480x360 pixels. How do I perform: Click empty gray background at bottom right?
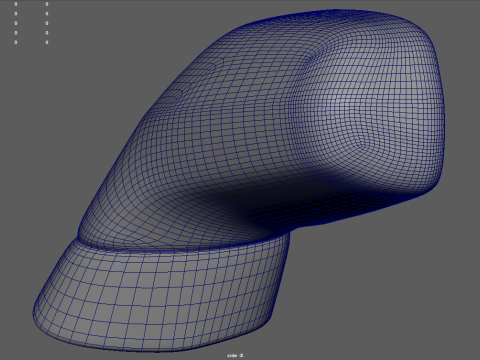pos(400,300)
